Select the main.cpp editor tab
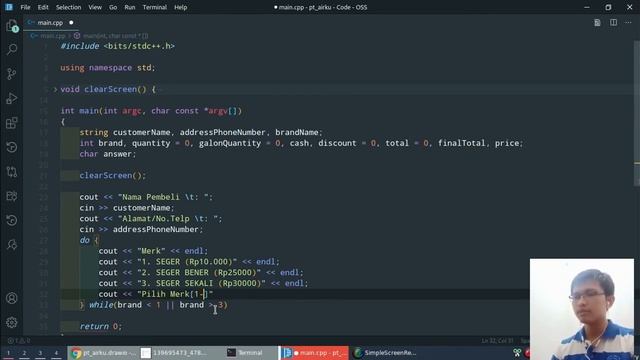 pyautogui.click(x=51, y=23)
